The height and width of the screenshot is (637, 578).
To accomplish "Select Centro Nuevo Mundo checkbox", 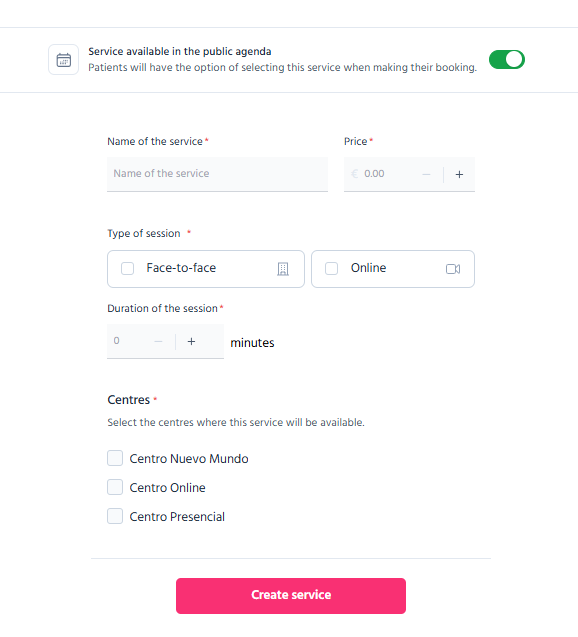I will pyautogui.click(x=115, y=458).
